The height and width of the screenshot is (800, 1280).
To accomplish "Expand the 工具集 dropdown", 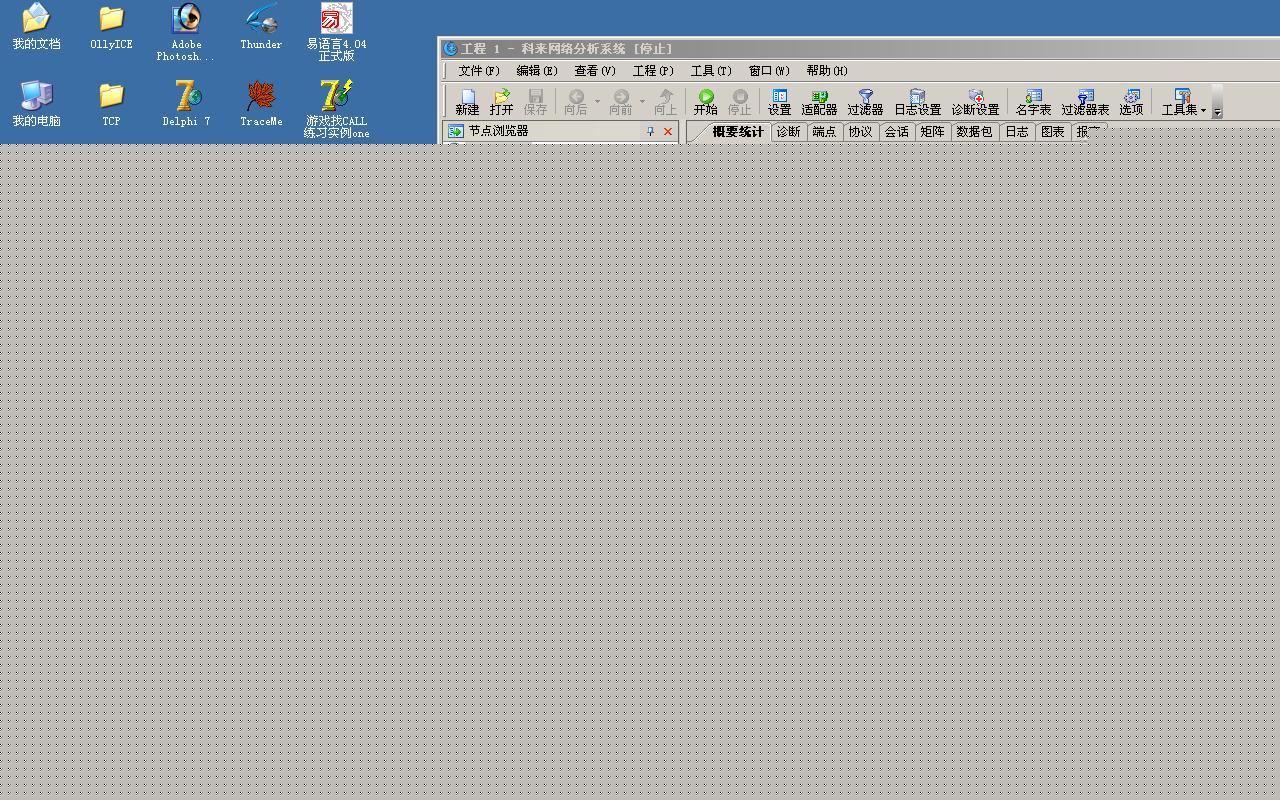I will point(1203,110).
